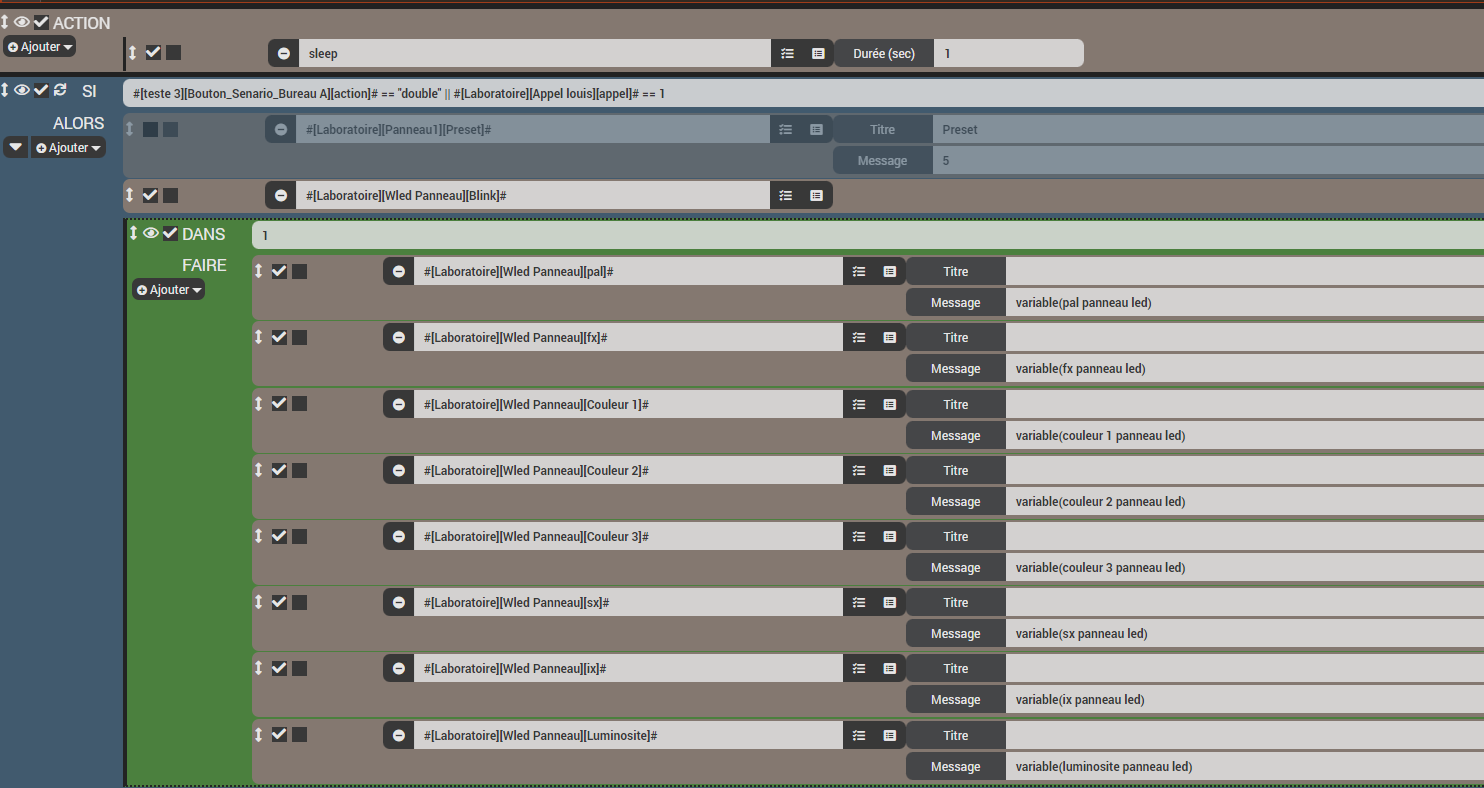Click minus icon on the [pal] command row
Screen dimensions: 1484x788
point(399,272)
